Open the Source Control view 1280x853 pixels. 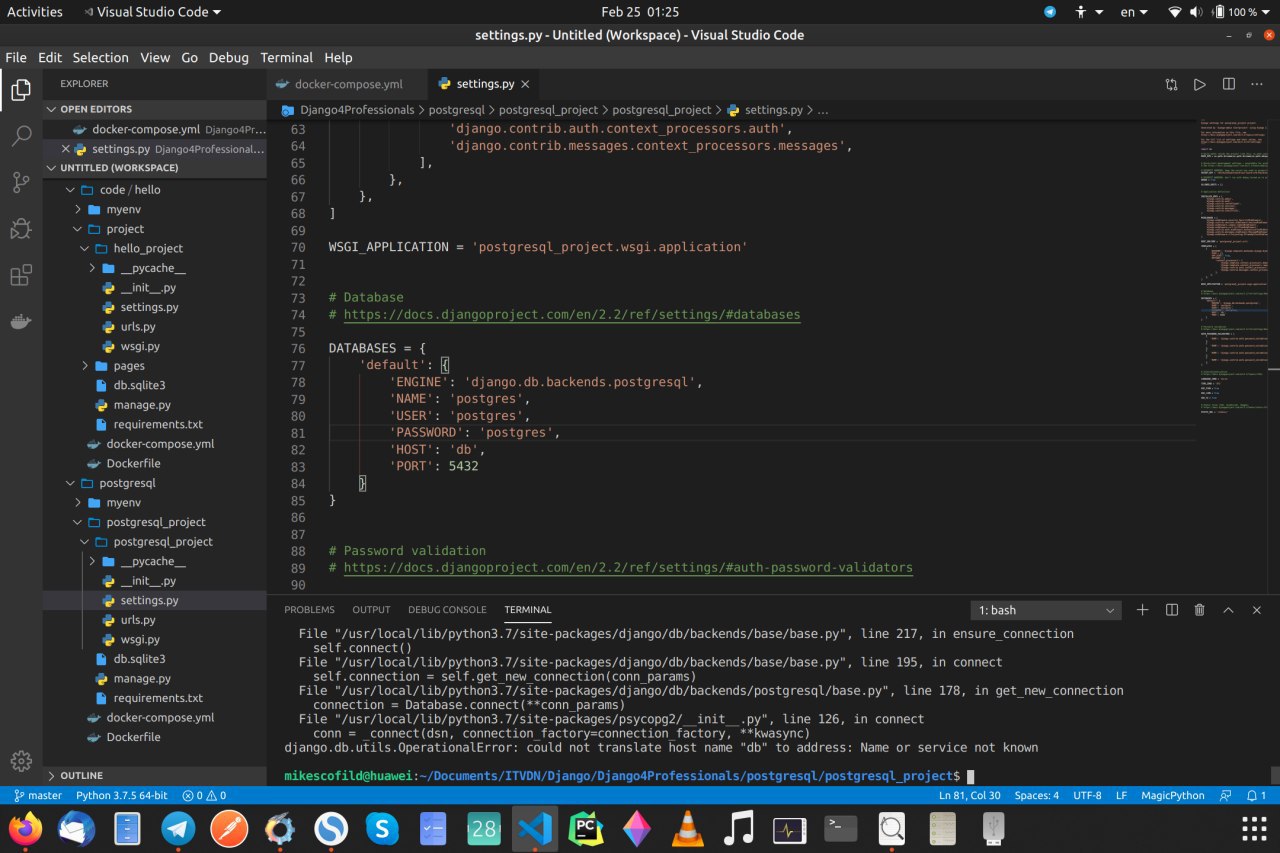21,182
